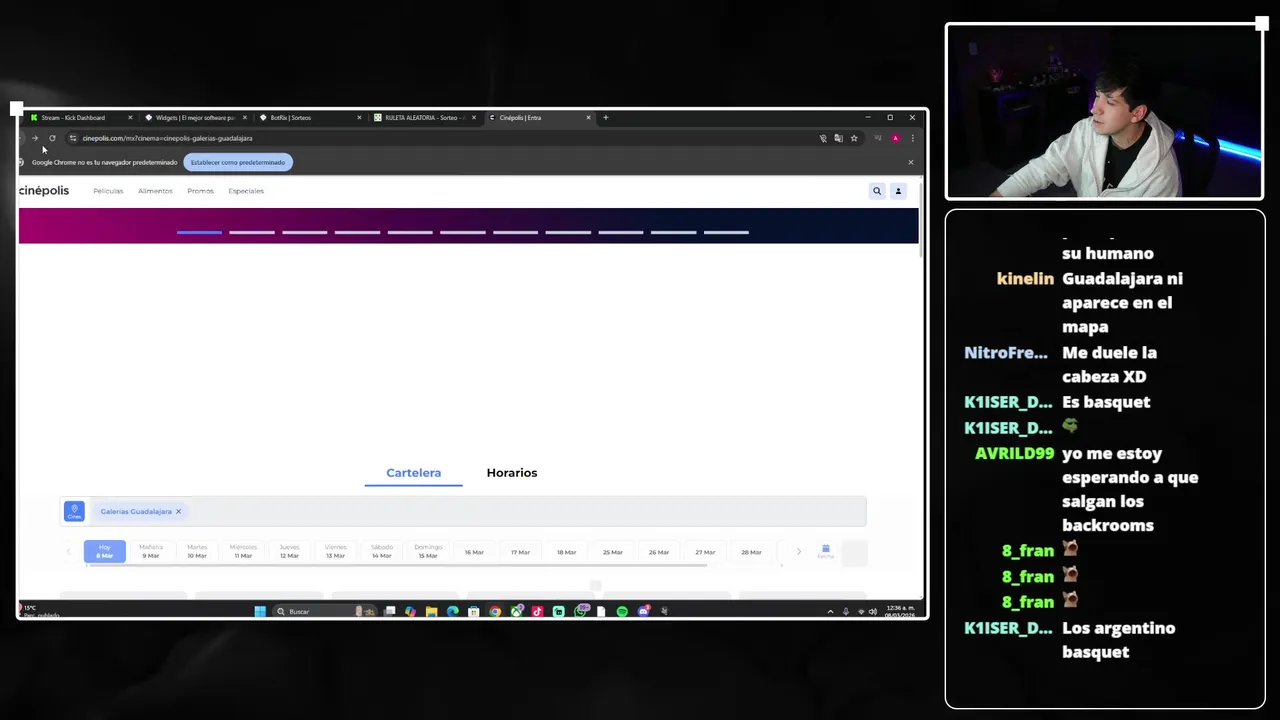Screen dimensions: 1280x720
Task: Select the Jueves 12 Mar date
Action: click(x=289, y=551)
